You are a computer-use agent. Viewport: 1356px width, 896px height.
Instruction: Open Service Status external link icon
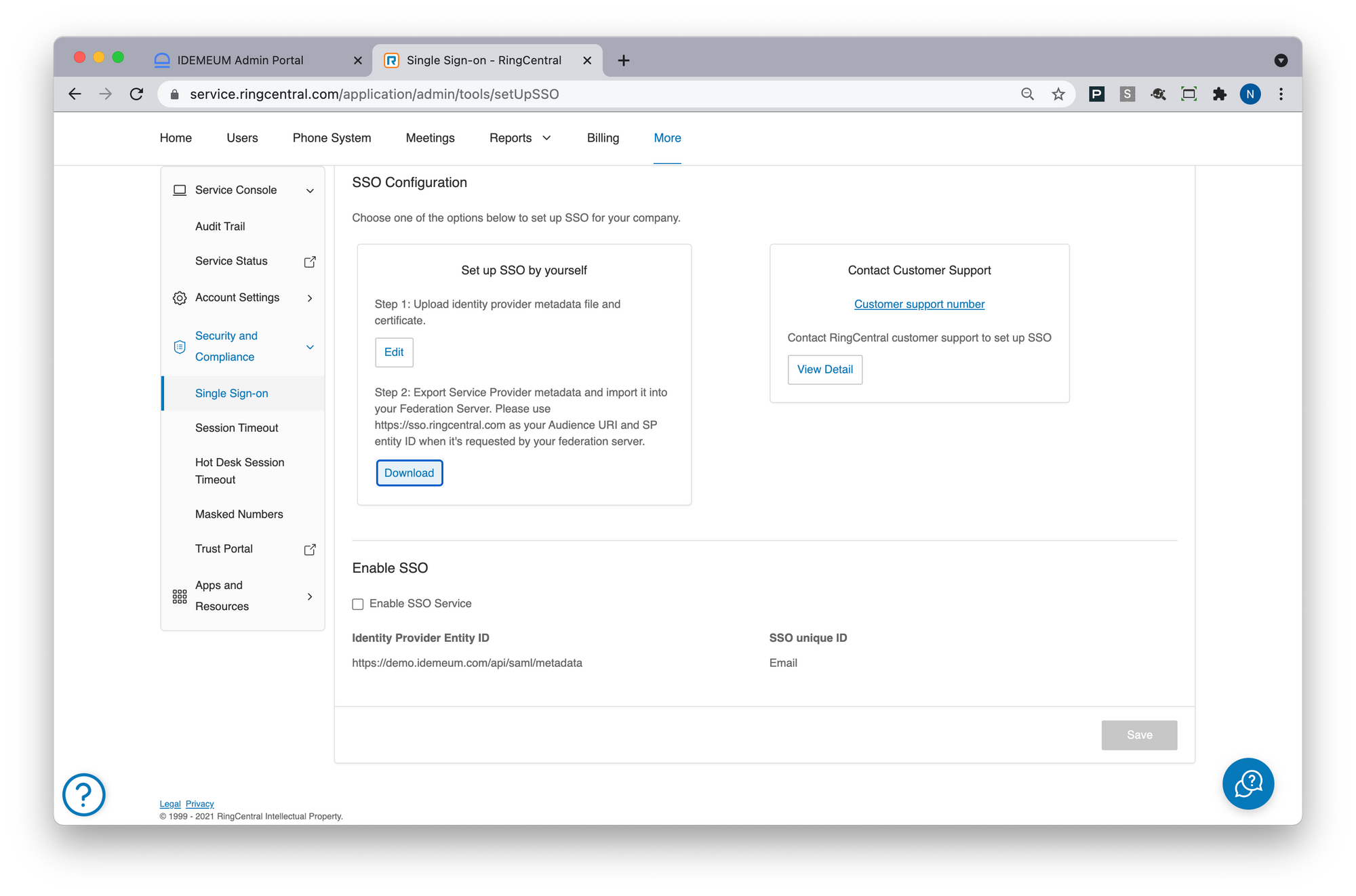(310, 262)
